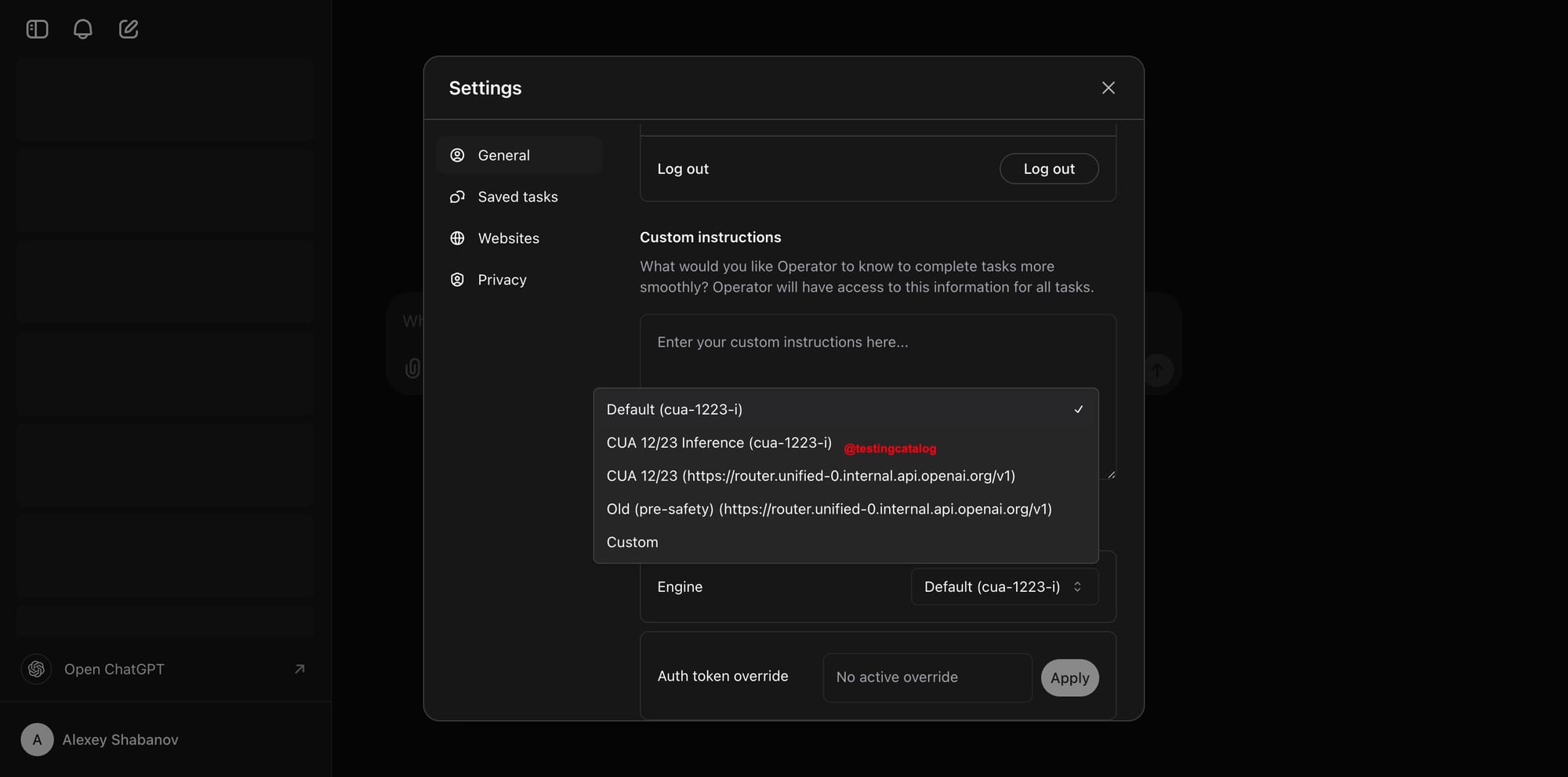Click the Websites globe icon
The width and height of the screenshot is (1568, 777).
457,238
